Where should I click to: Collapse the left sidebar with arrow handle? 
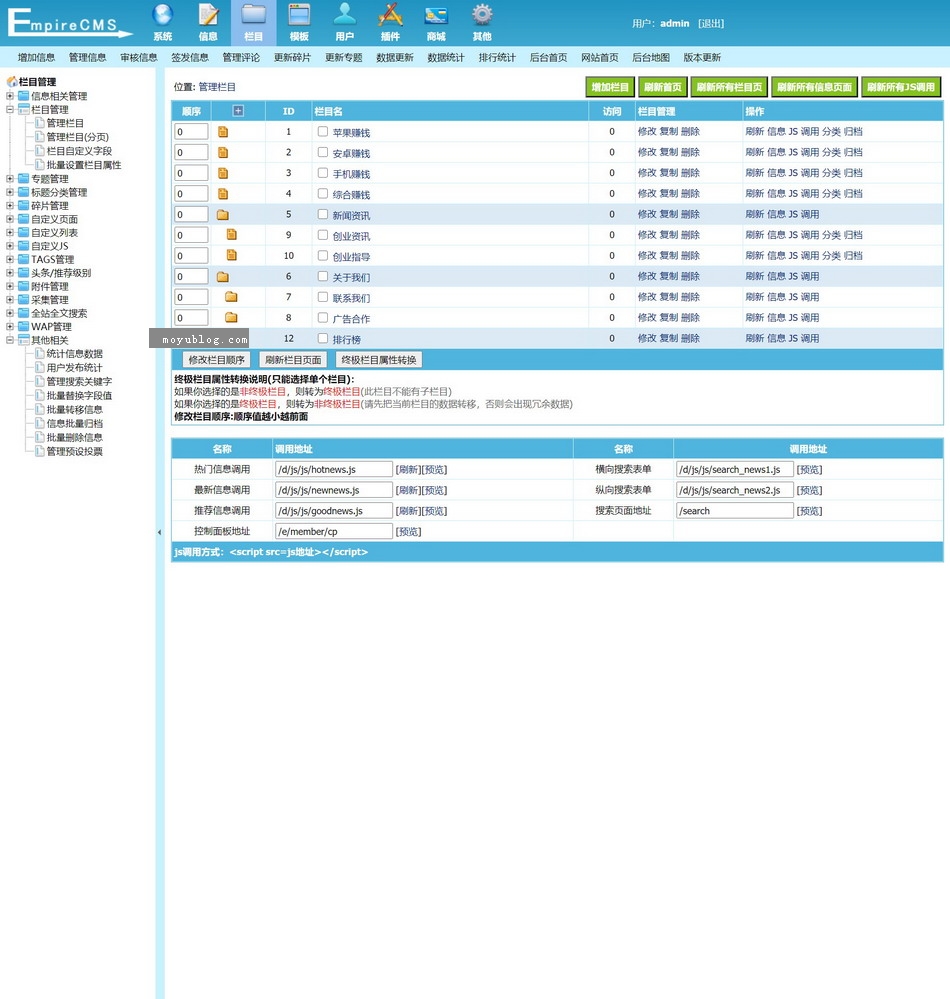159,532
